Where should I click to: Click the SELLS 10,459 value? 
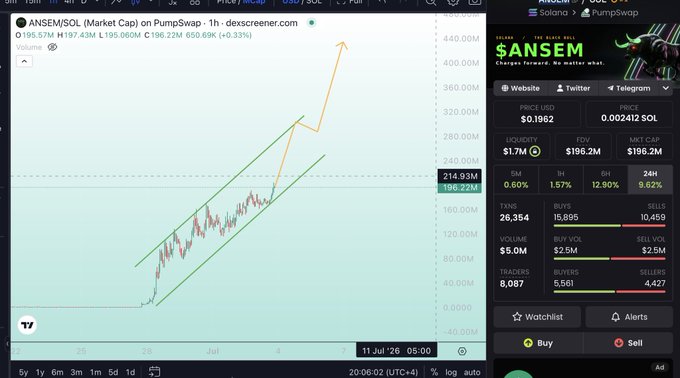[653, 217]
